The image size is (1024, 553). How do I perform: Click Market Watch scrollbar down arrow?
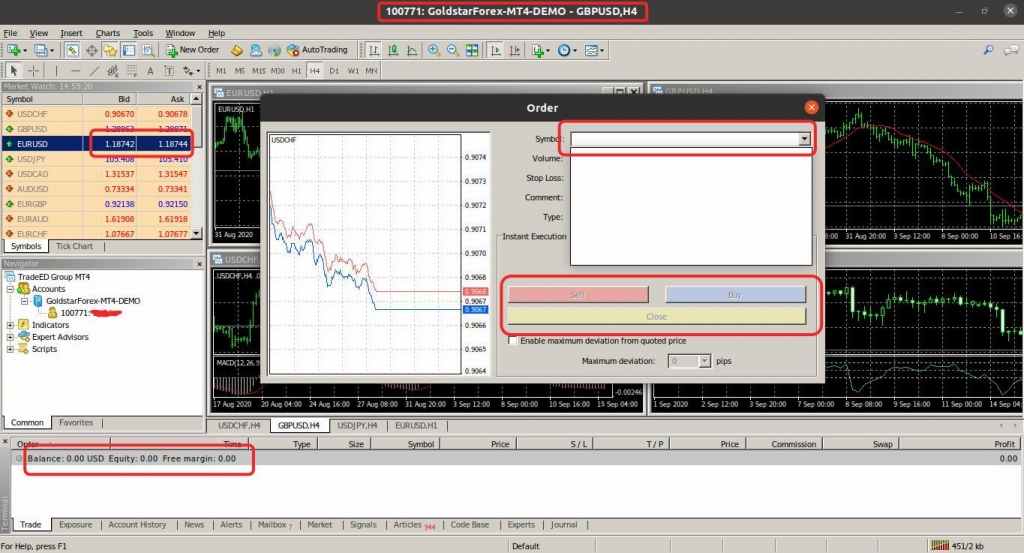tap(197, 233)
